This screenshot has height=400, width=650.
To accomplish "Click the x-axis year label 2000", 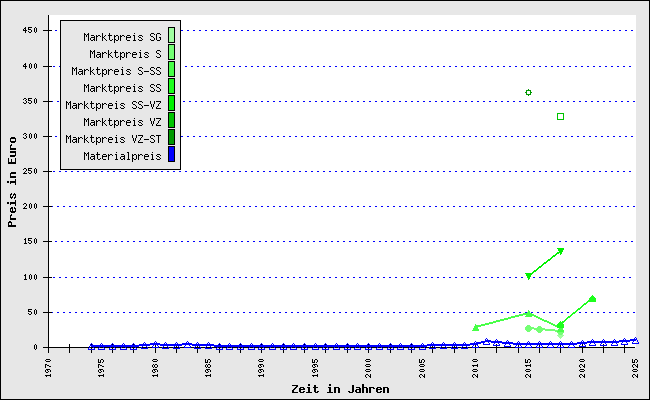I will (x=368, y=368).
